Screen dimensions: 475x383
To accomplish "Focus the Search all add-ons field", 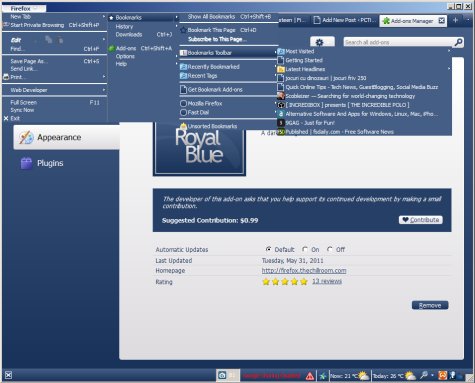I will click(399, 42).
